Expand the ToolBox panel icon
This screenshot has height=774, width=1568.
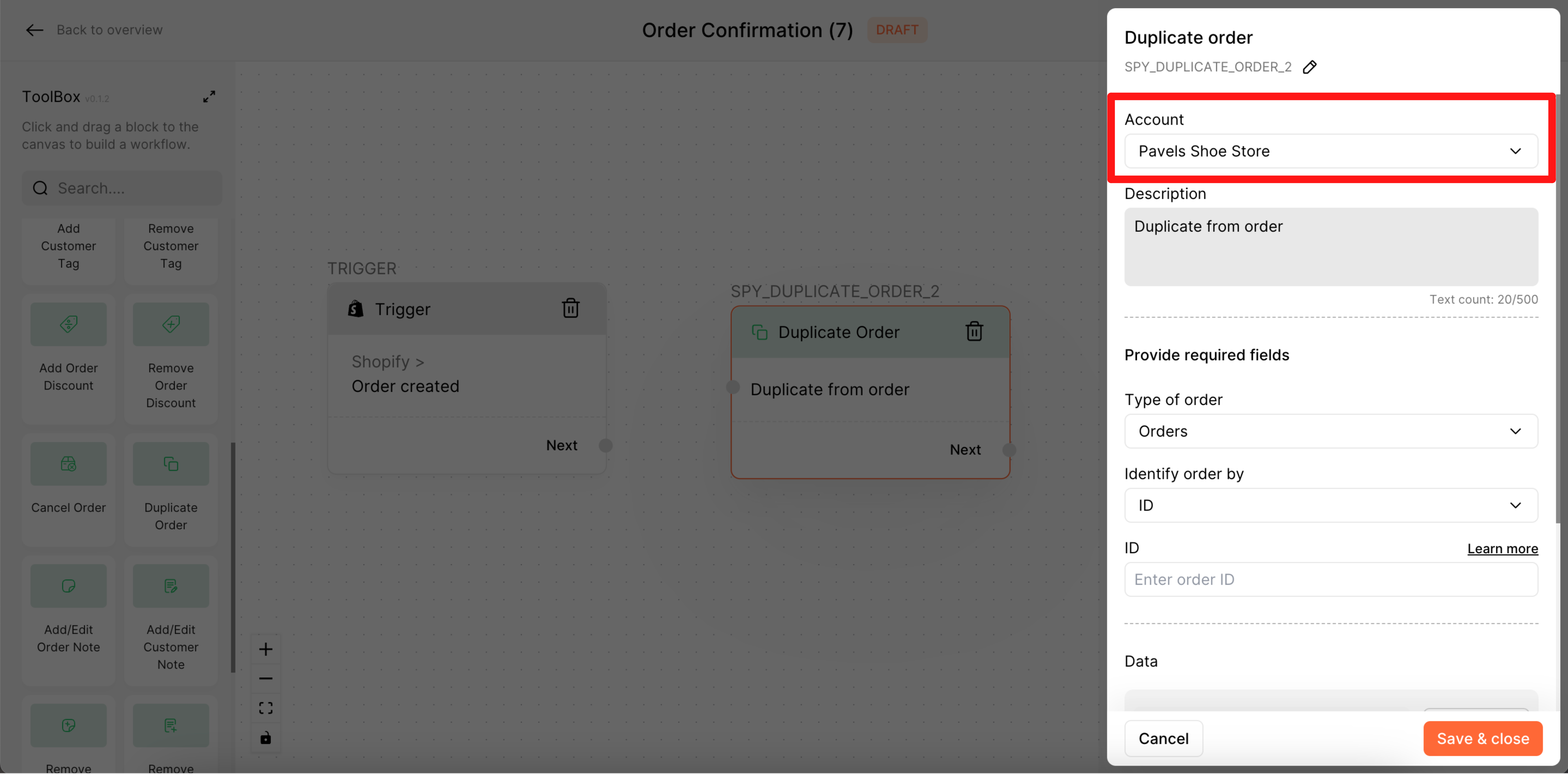pos(209,97)
